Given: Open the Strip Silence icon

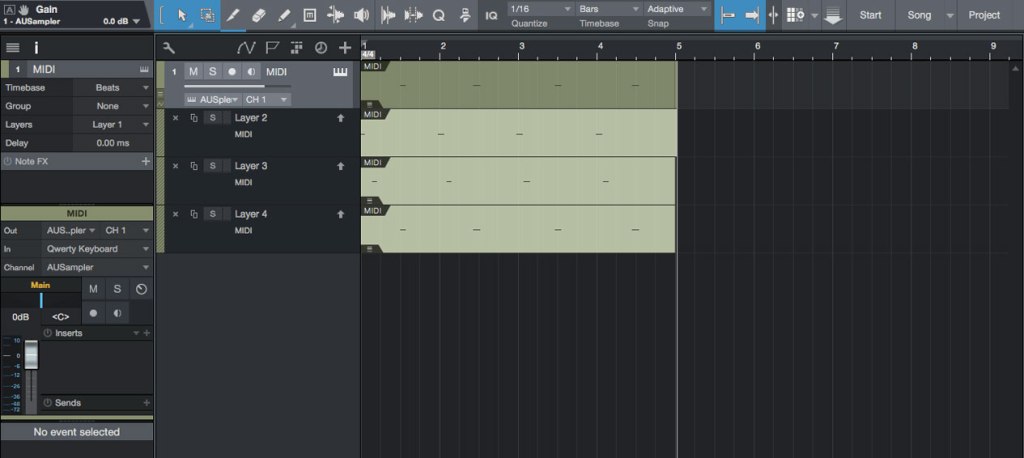Looking at the screenshot, I should [x=413, y=15].
